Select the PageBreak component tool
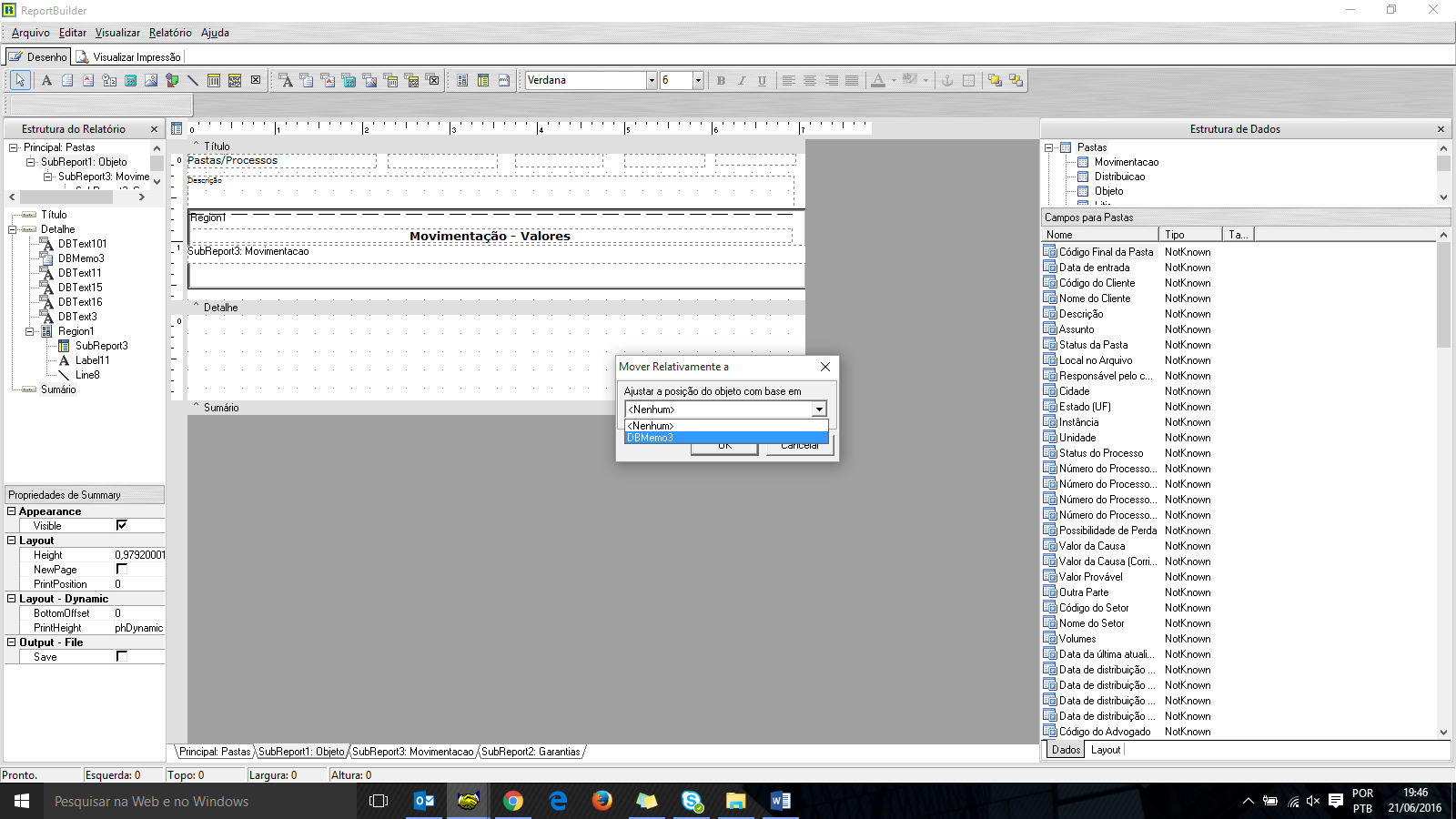1456x819 pixels. [504, 80]
